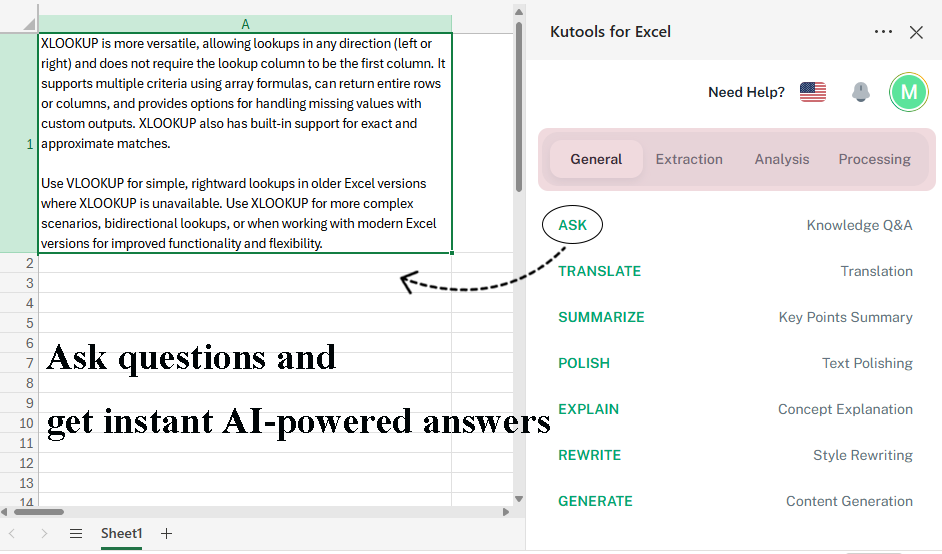Change language via the US flag icon

coord(813,92)
